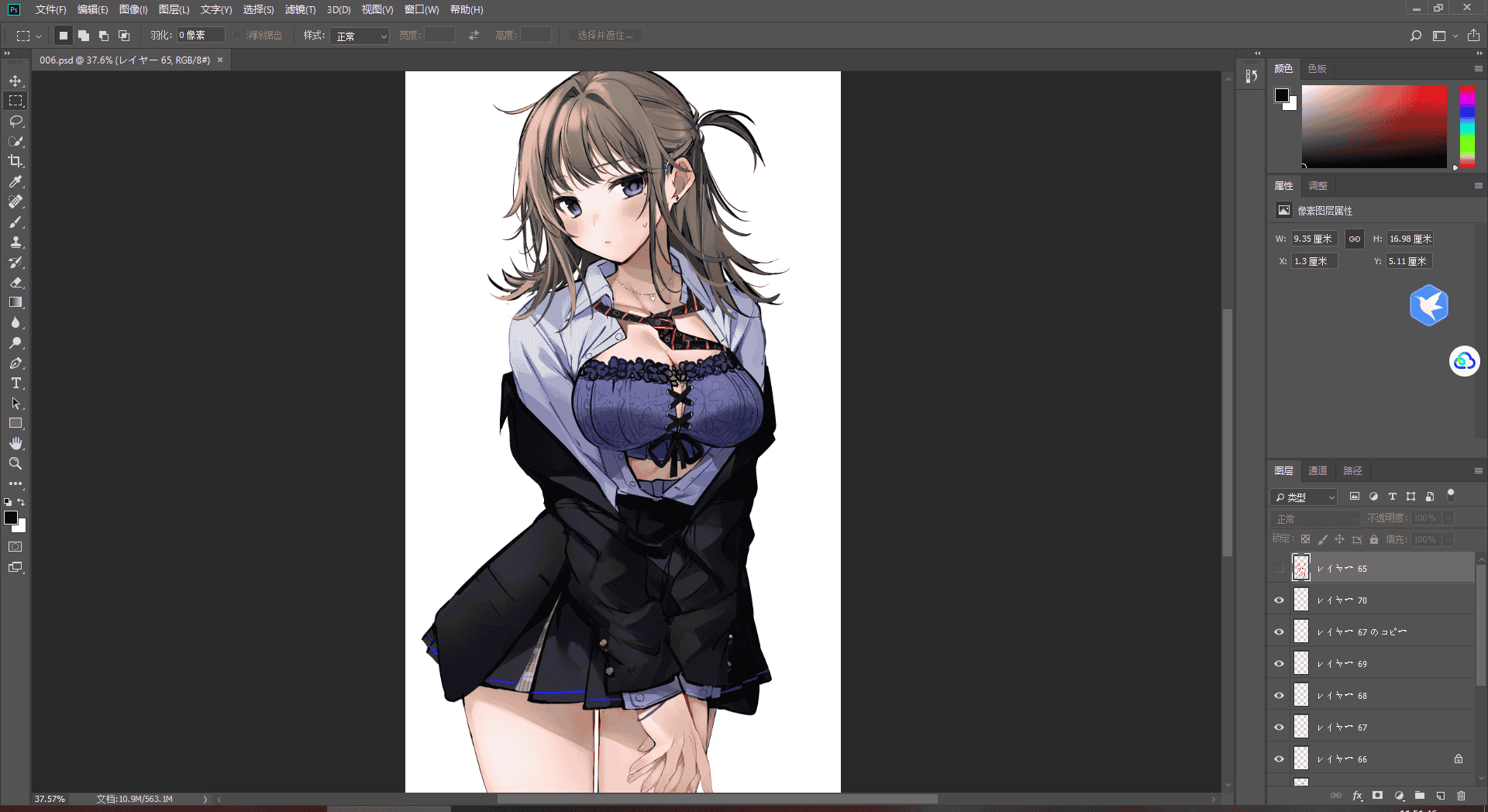Select the Clone Stamp tool
Screen dimensions: 1488x812
coord(15,242)
